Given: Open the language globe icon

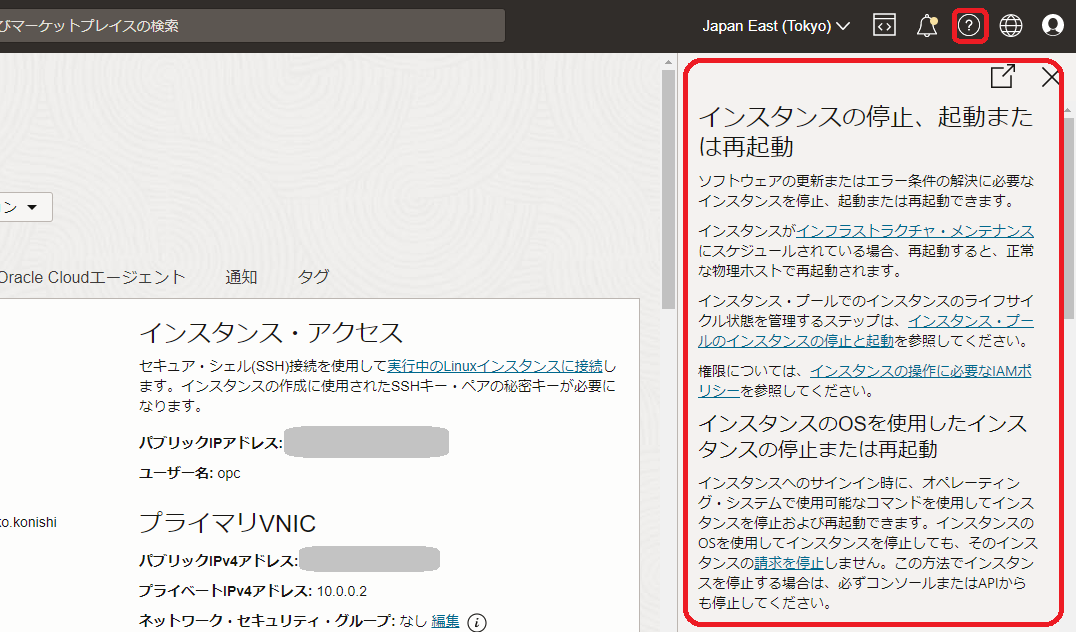Looking at the screenshot, I should [x=1011, y=25].
